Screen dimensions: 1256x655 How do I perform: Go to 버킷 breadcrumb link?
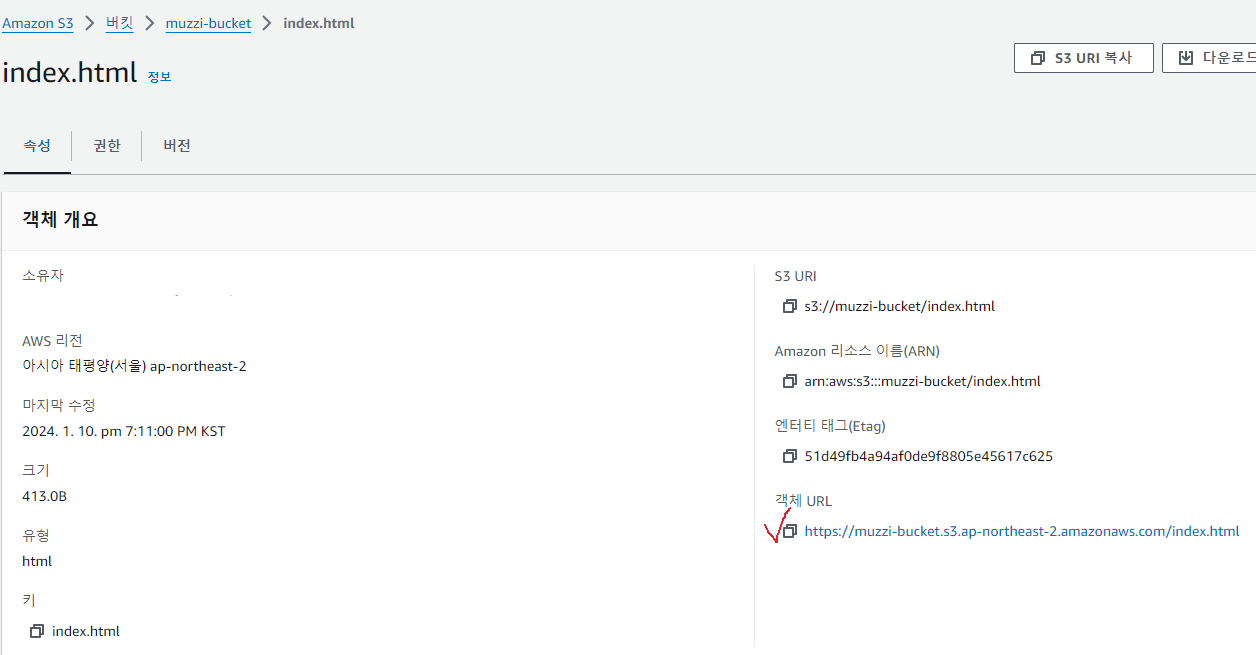tap(119, 23)
